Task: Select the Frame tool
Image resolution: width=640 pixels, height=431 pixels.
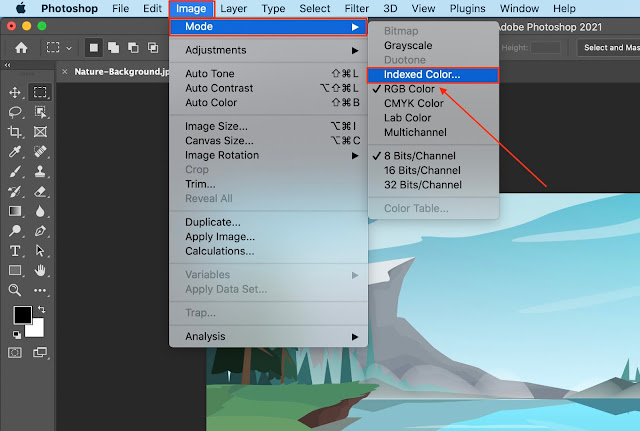Action: point(40,132)
